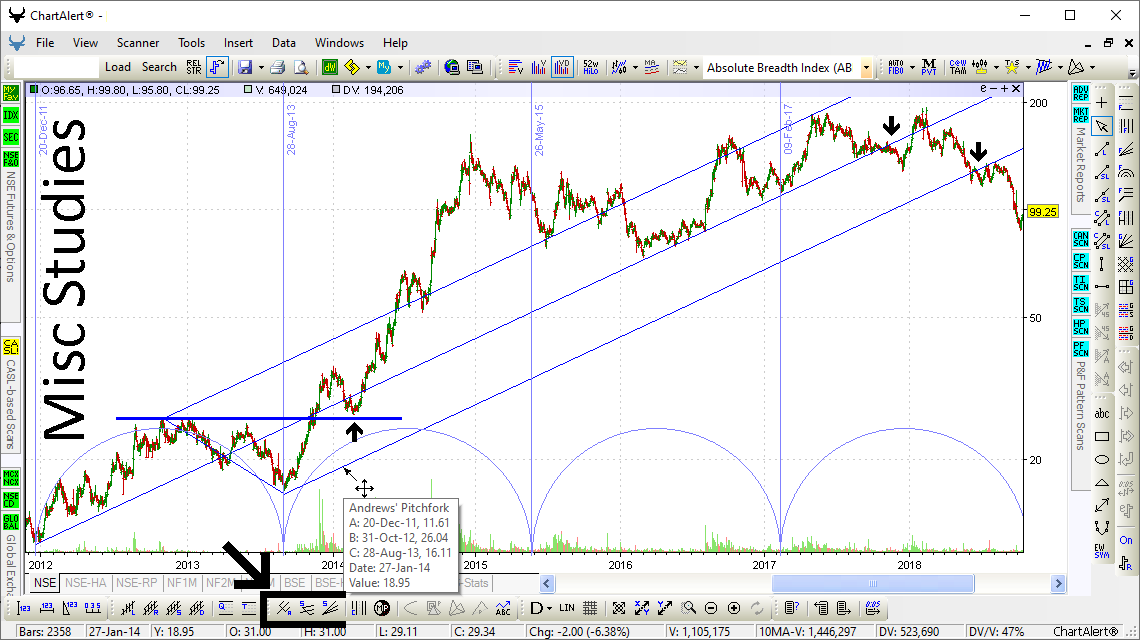This screenshot has width=1140, height=640.
Task: Click the MA moving averages icon
Action: click(651, 67)
